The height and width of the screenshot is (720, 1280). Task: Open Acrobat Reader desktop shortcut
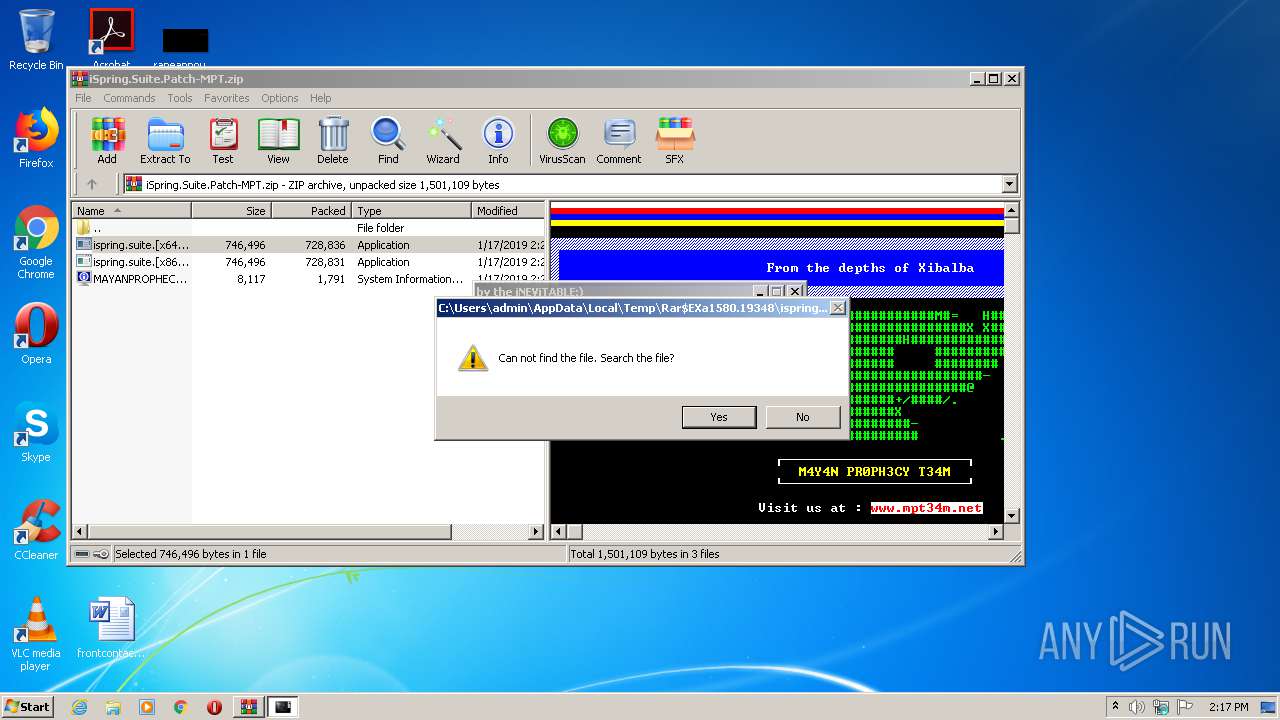[x=111, y=38]
